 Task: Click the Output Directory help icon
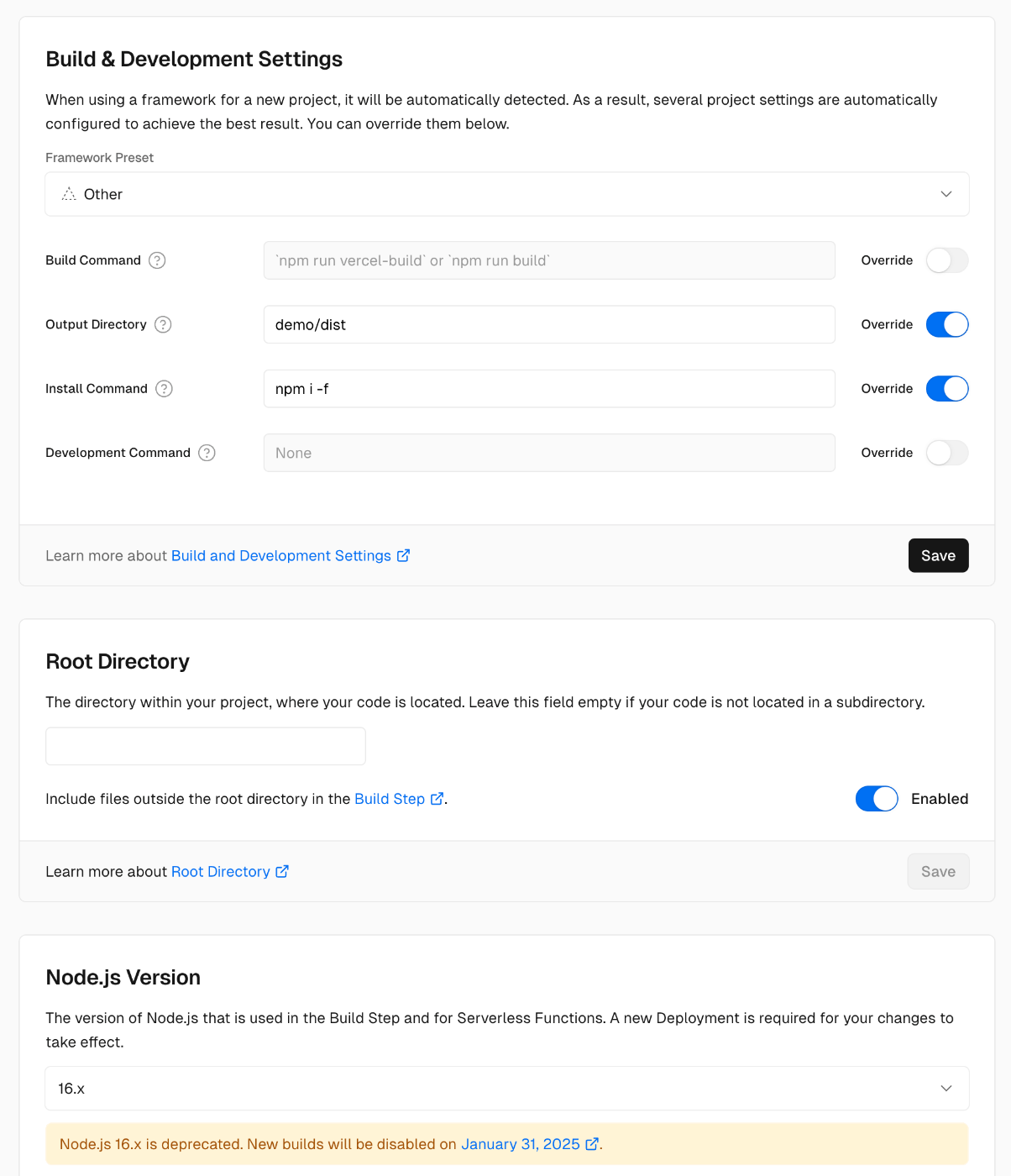[x=163, y=324]
